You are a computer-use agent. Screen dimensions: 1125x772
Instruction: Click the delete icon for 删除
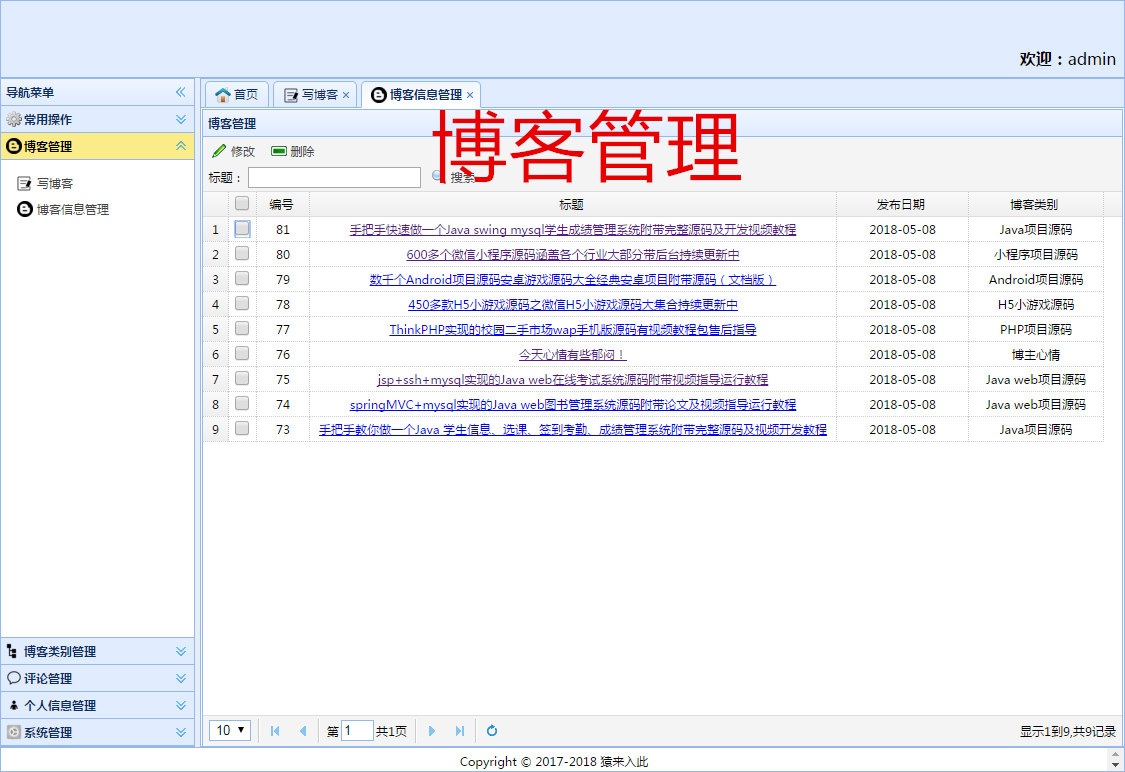[279, 151]
